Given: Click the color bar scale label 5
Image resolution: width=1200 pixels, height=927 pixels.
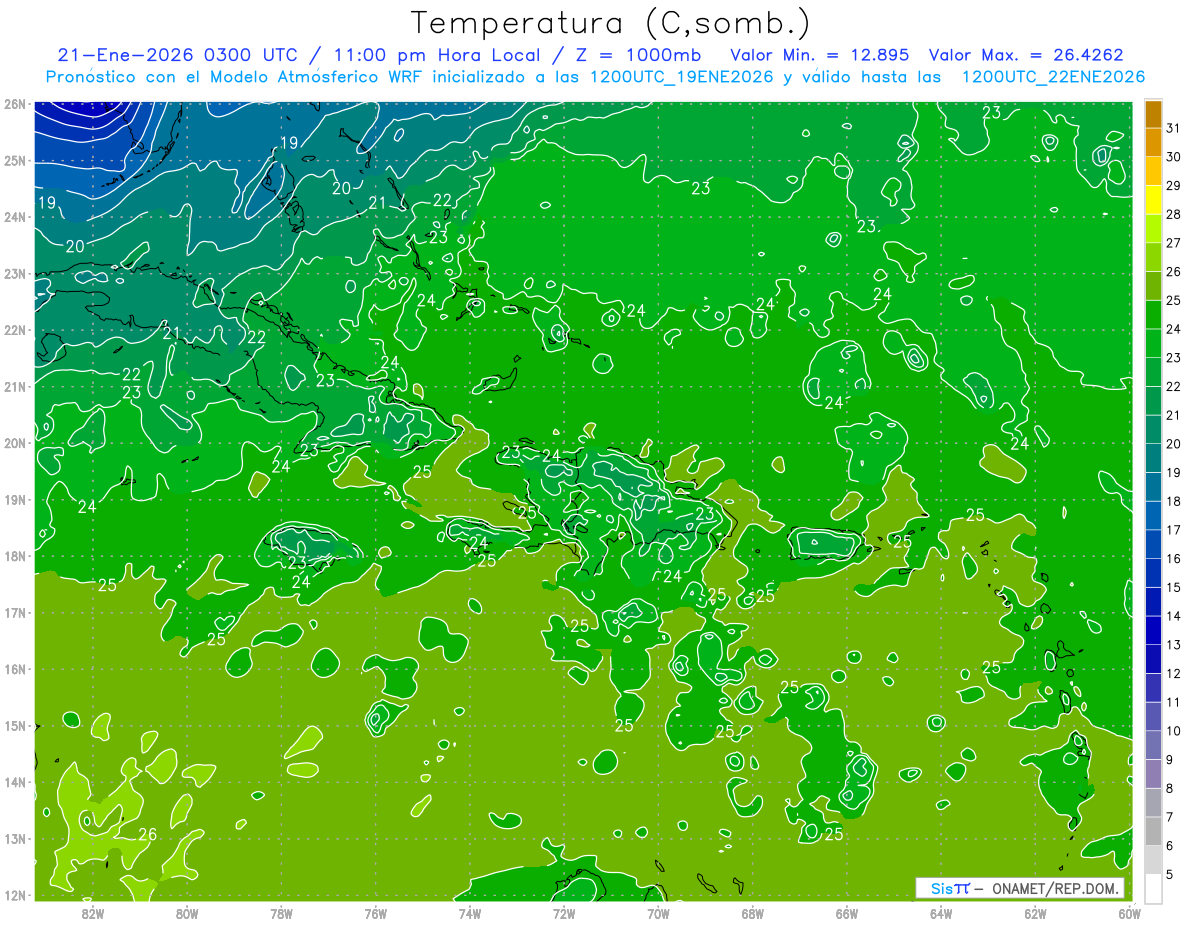Looking at the screenshot, I should click(x=1170, y=875).
